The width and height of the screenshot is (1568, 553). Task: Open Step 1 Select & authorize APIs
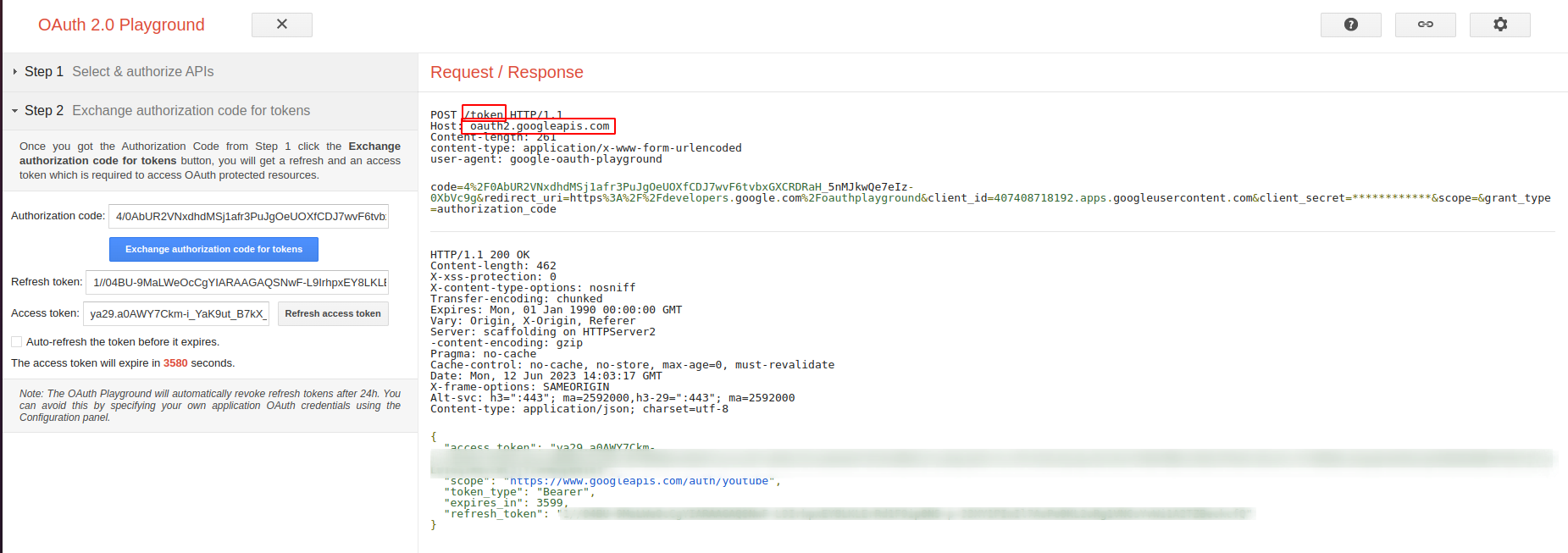coord(142,72)
